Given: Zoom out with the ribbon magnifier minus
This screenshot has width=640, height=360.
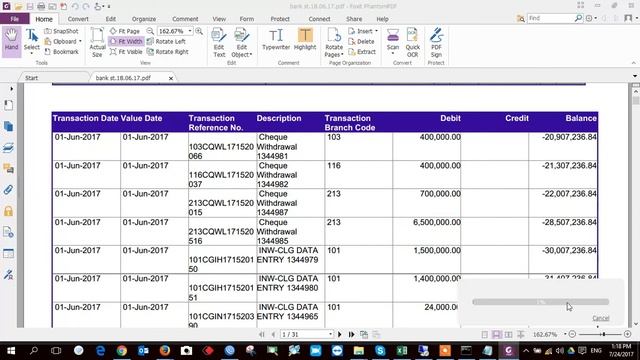Looking at the screenshot, I should click(150, 31).
